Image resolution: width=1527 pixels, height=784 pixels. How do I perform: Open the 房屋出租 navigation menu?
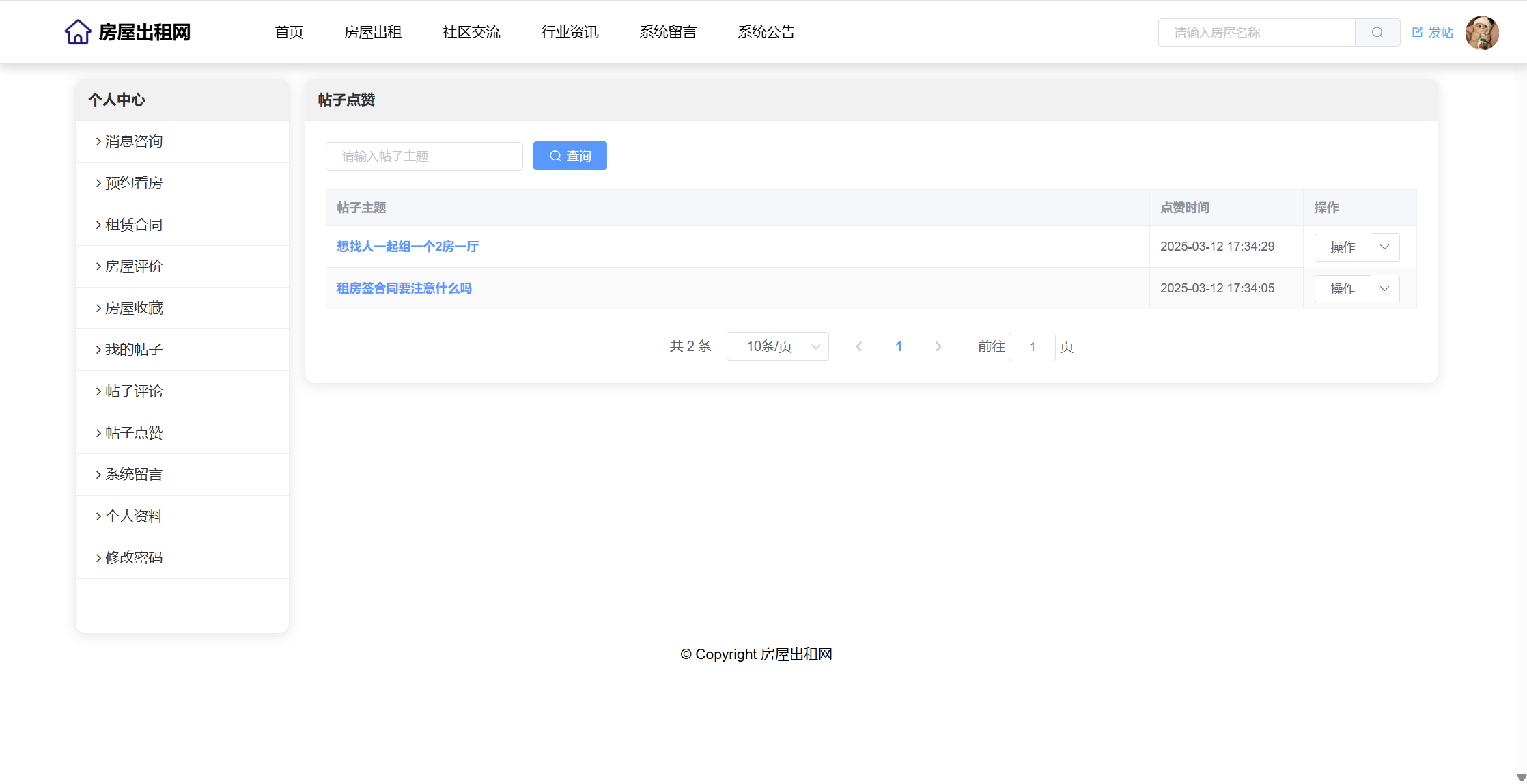[x=372, y=32]
